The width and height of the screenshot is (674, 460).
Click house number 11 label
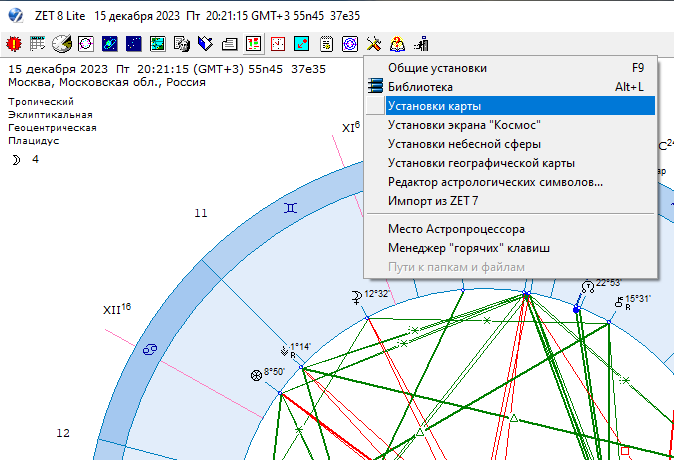201,213
